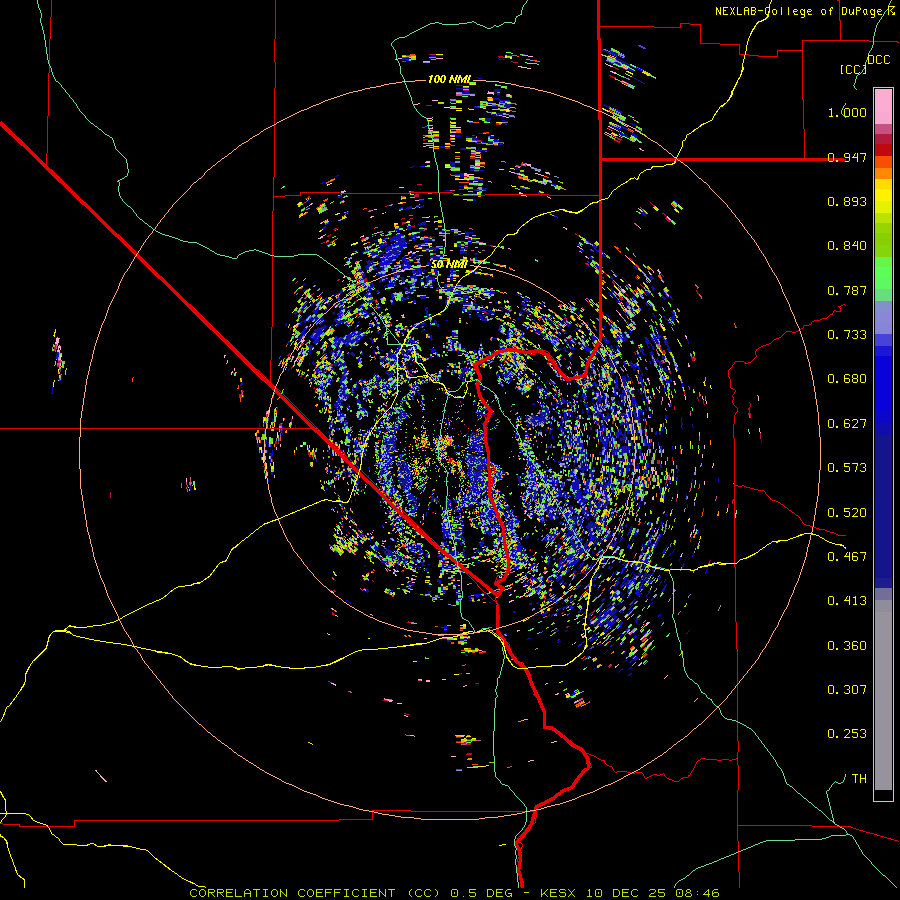Viewport: 900px width, 900px height.
Task: Pick the black swatch beside TH
Action: (x=883, y=794)
